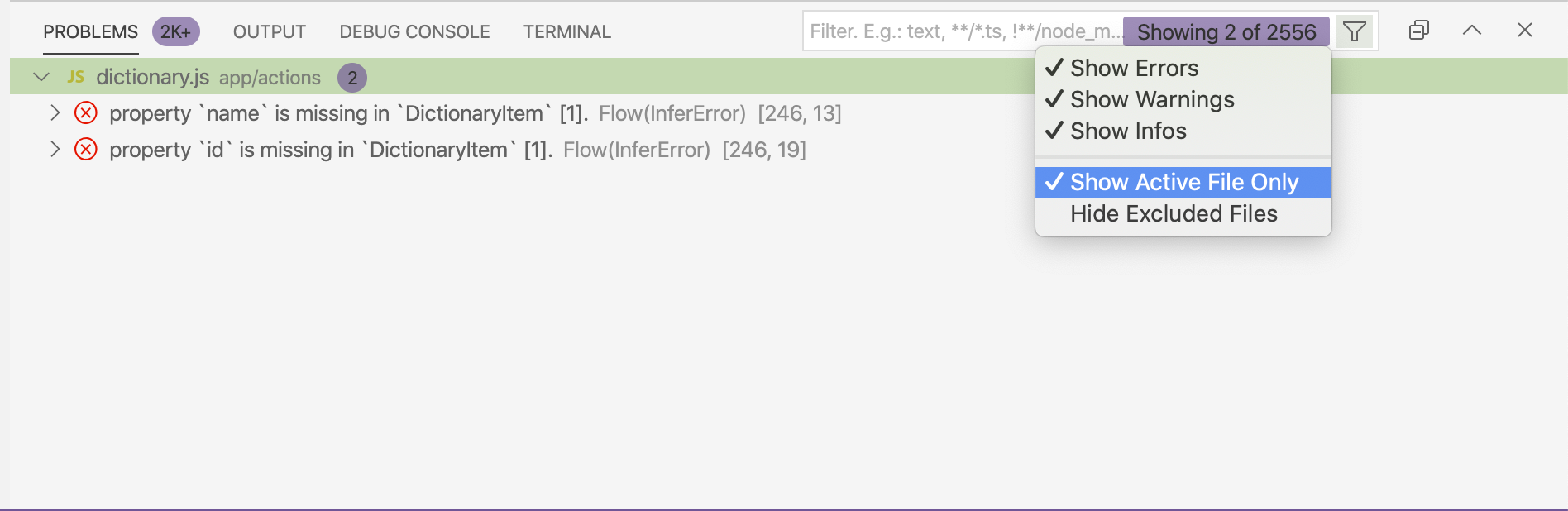The width and height of the screenshot is (1568, 511).
Task: Click the JS file type icon beside dictionary.js
Action: pos(74,77)
